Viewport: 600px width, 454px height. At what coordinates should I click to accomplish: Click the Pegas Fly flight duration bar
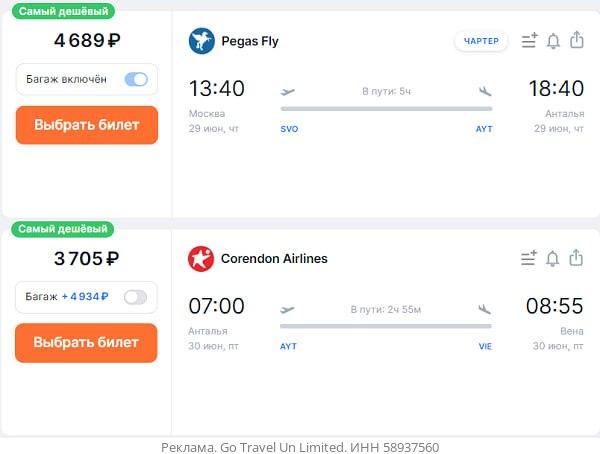pyautogui.click(x=386, y=108)
